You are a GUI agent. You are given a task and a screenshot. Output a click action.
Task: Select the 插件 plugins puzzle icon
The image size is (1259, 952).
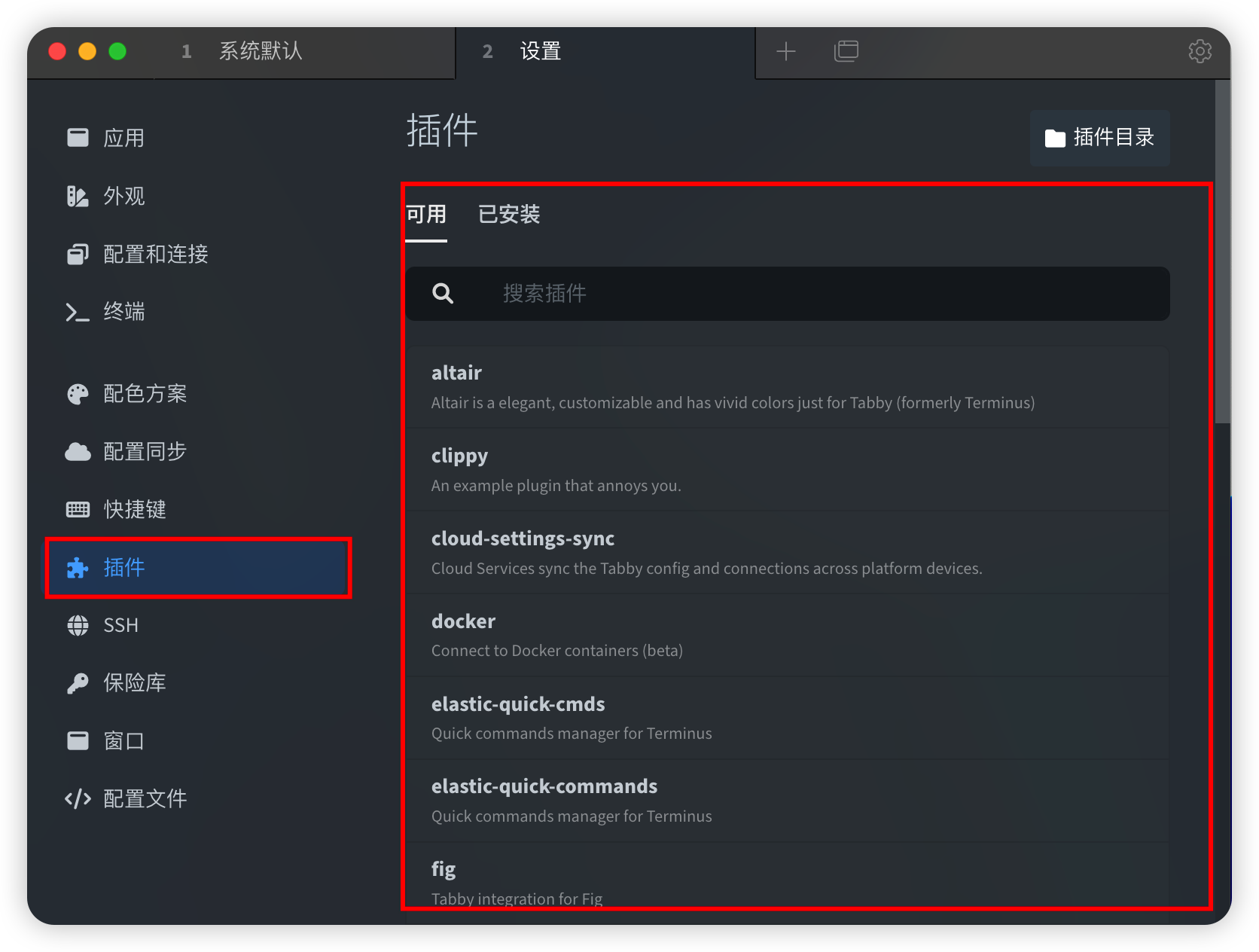coord(78,568)
